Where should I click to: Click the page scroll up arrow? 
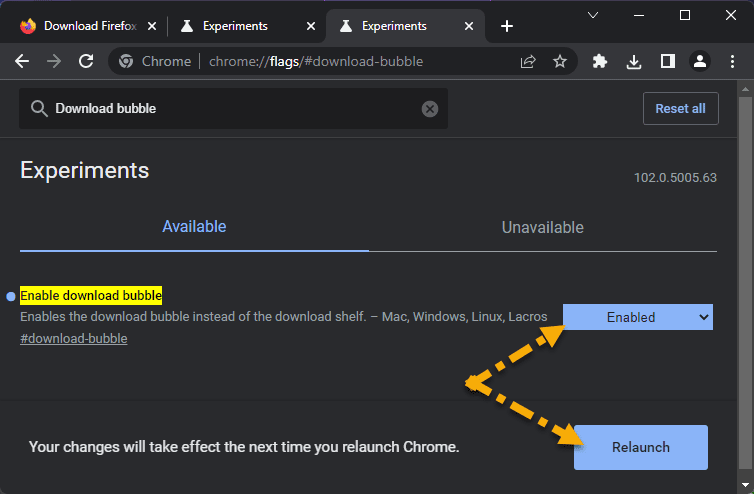tap(745, 89)
